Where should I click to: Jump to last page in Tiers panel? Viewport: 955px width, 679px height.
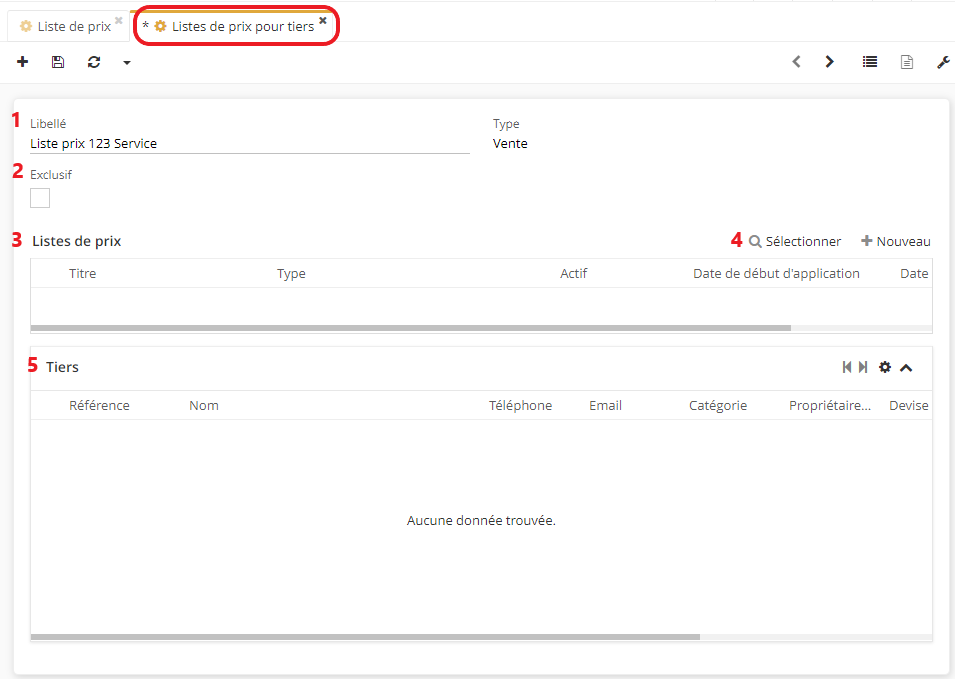tap(863, 368)
